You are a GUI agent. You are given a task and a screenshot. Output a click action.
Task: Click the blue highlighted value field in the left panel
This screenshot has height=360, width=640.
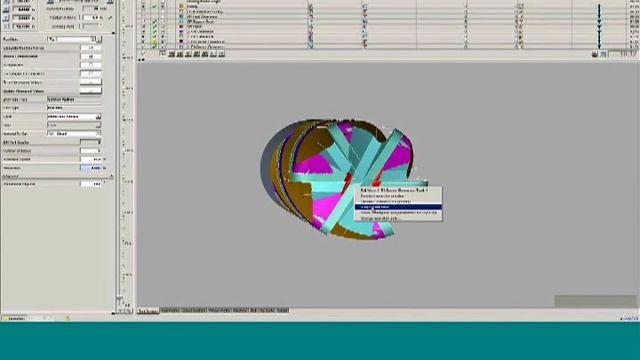click(x=91, y=168)
